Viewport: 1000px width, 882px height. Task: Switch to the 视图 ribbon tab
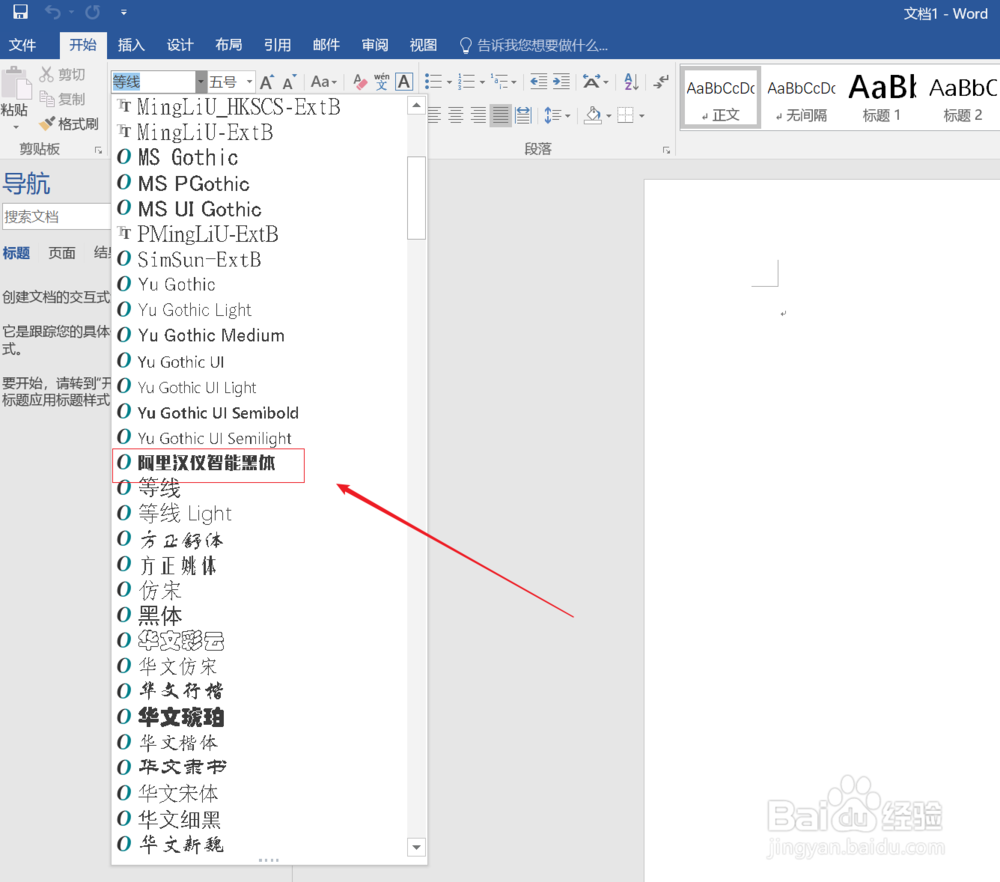pos(423,45)
